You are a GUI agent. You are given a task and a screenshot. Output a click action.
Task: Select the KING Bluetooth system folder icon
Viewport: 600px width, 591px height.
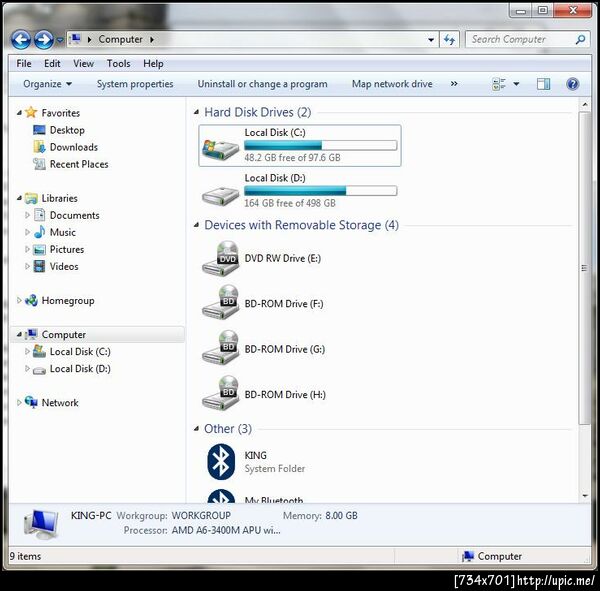coord(221,462)
